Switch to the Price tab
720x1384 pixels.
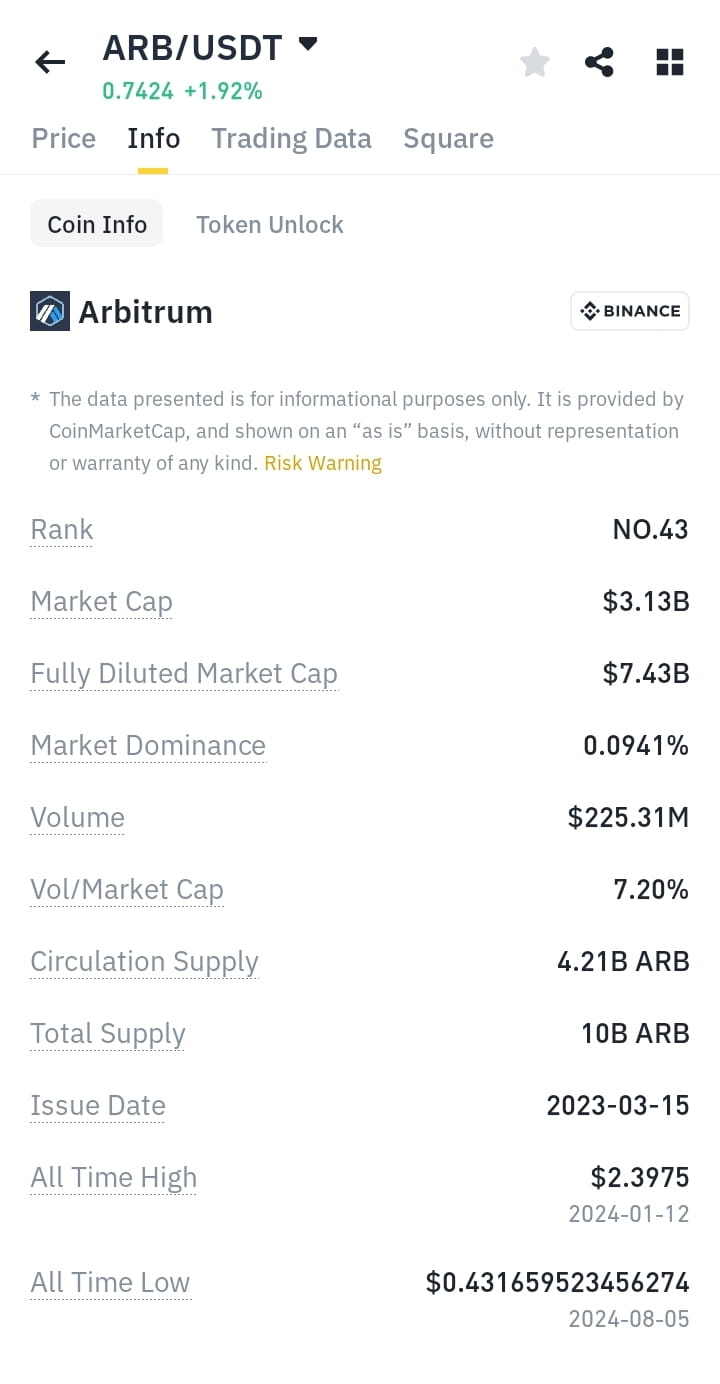64,138
